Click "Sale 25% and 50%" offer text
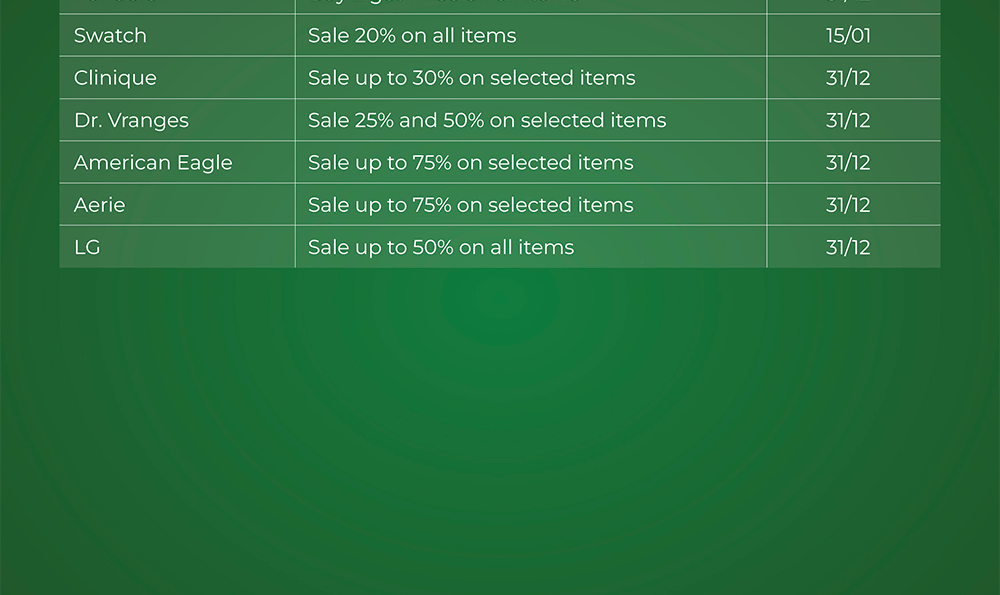This screenshot has height=595, width=1000. click(487, 121)
